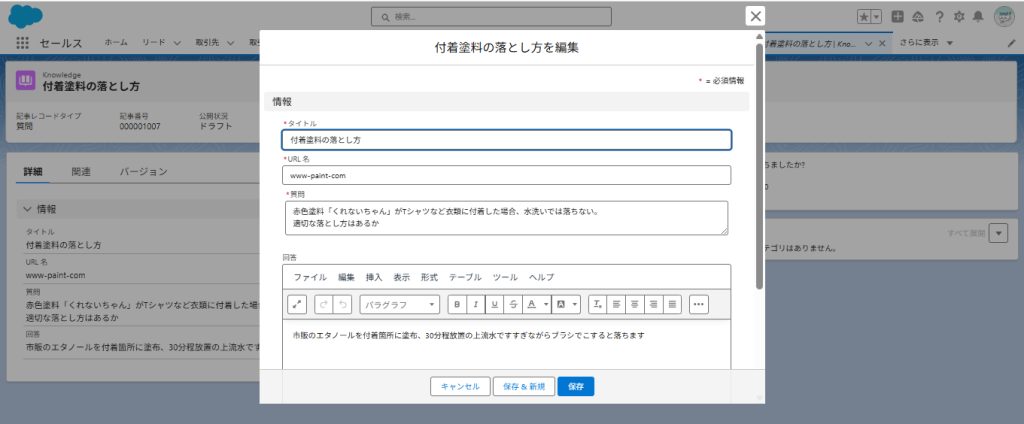This screenshot has height=424, width=1024.
Task: Click the Knowledge record book icon
Action: tap(25, 80)
